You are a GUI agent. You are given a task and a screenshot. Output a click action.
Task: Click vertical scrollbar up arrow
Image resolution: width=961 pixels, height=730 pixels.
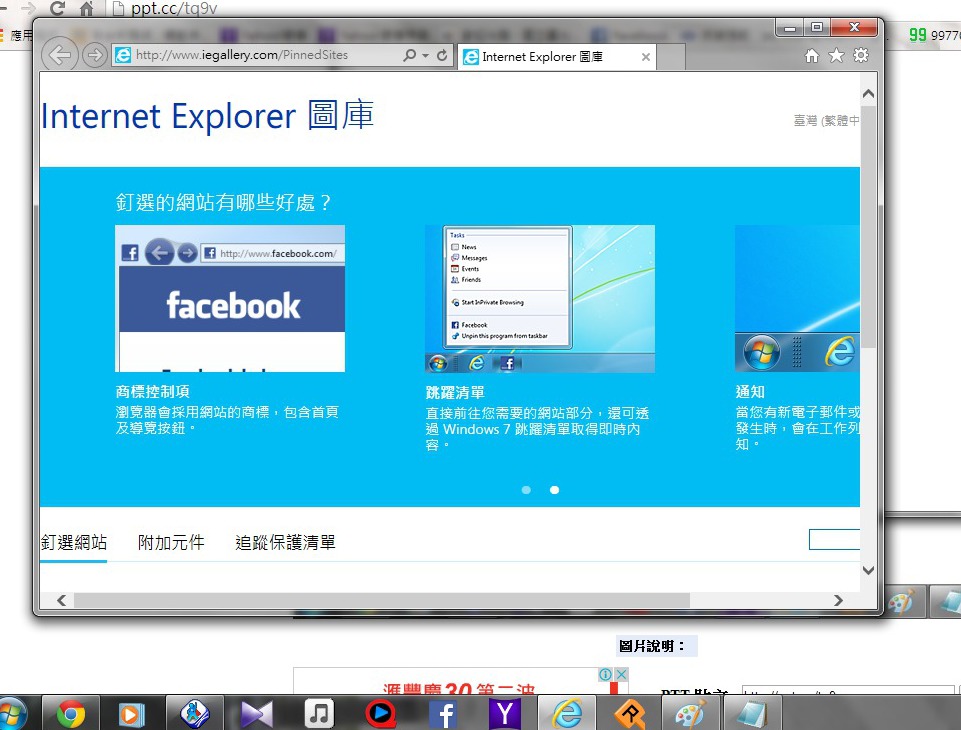click(x=868, y=94)
